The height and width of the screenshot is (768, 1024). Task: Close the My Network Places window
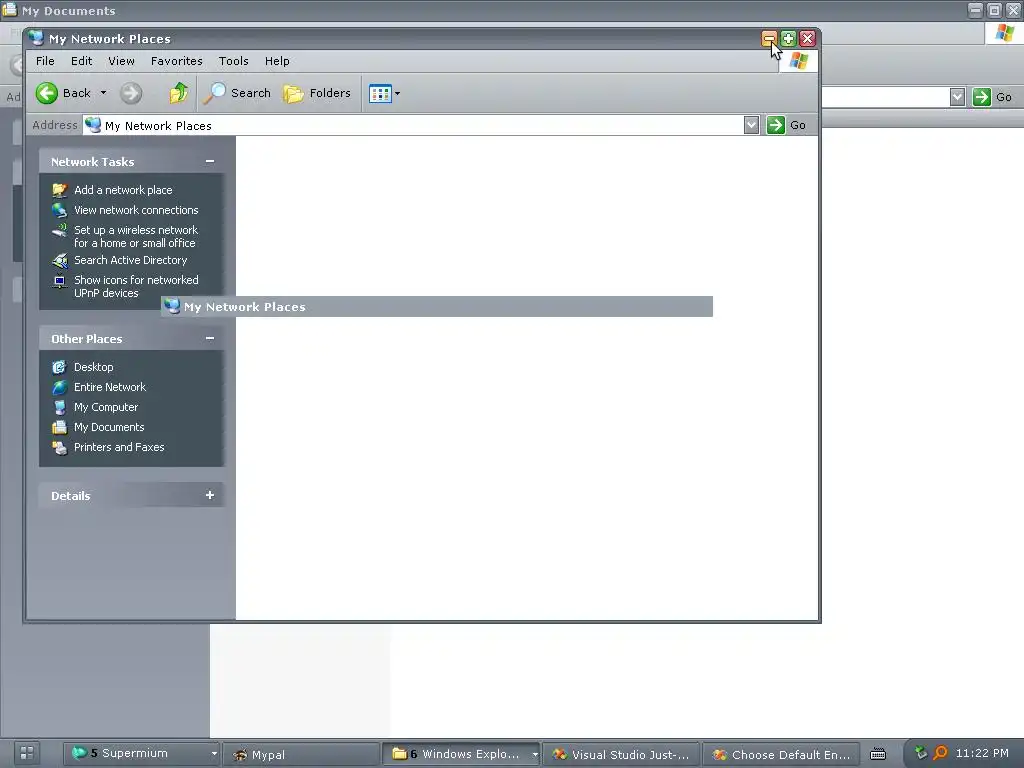coord(807,39)
